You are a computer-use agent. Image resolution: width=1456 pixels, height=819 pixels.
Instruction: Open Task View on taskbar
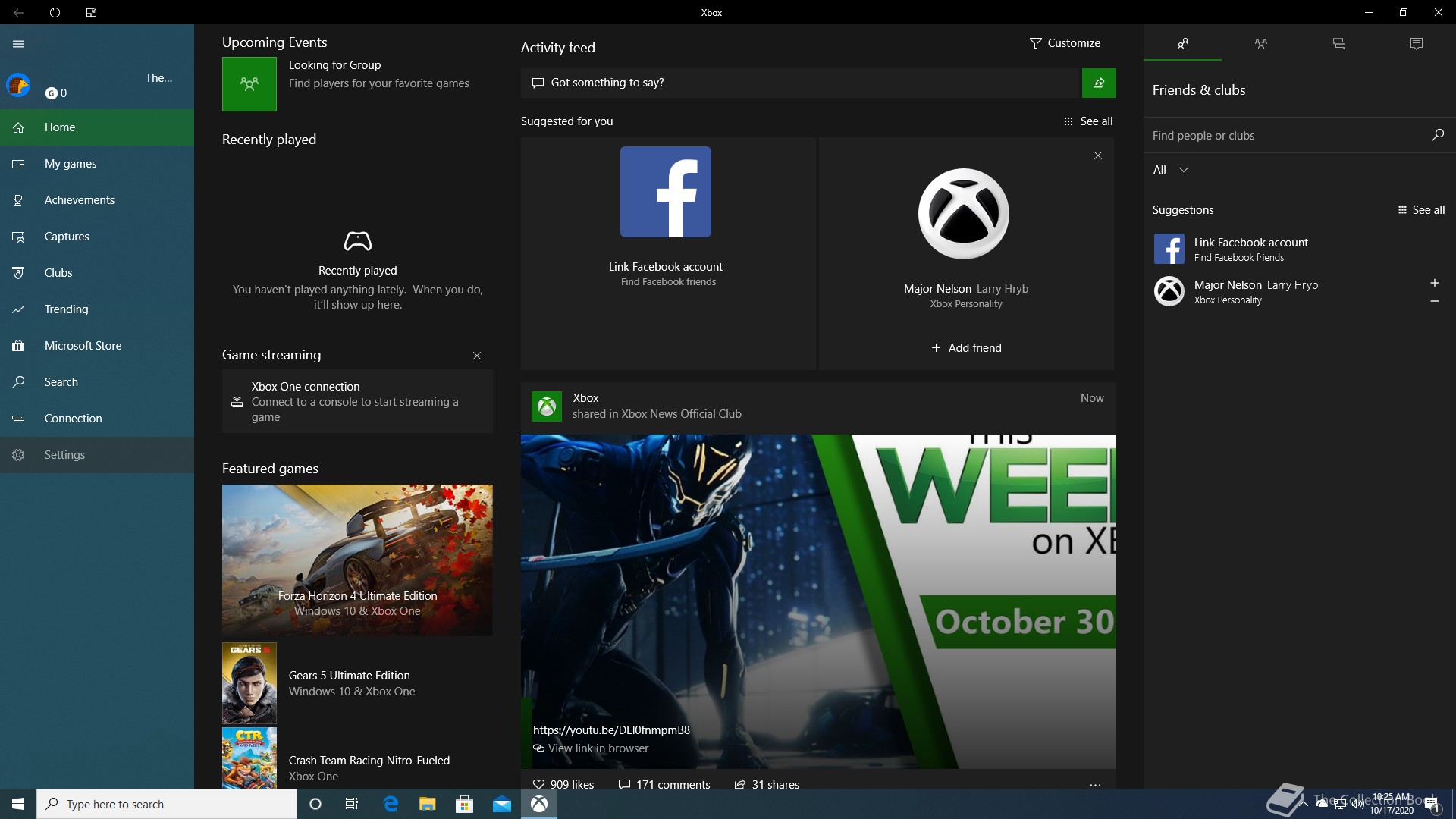pos(352,804)
